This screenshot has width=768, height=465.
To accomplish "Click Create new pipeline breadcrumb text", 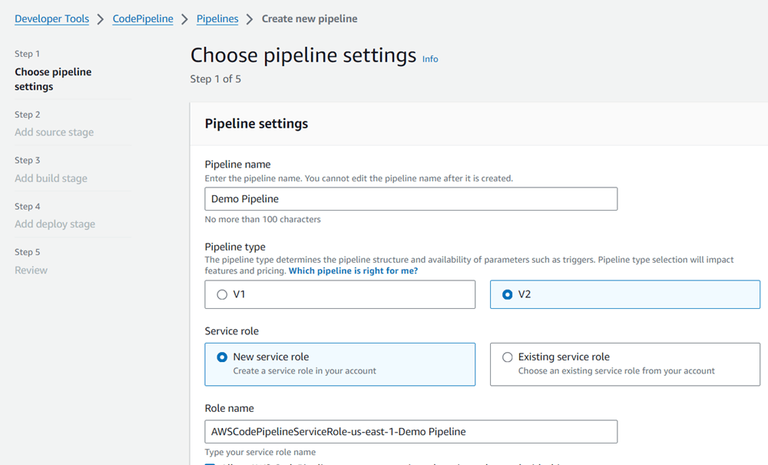I will [309, 18].
